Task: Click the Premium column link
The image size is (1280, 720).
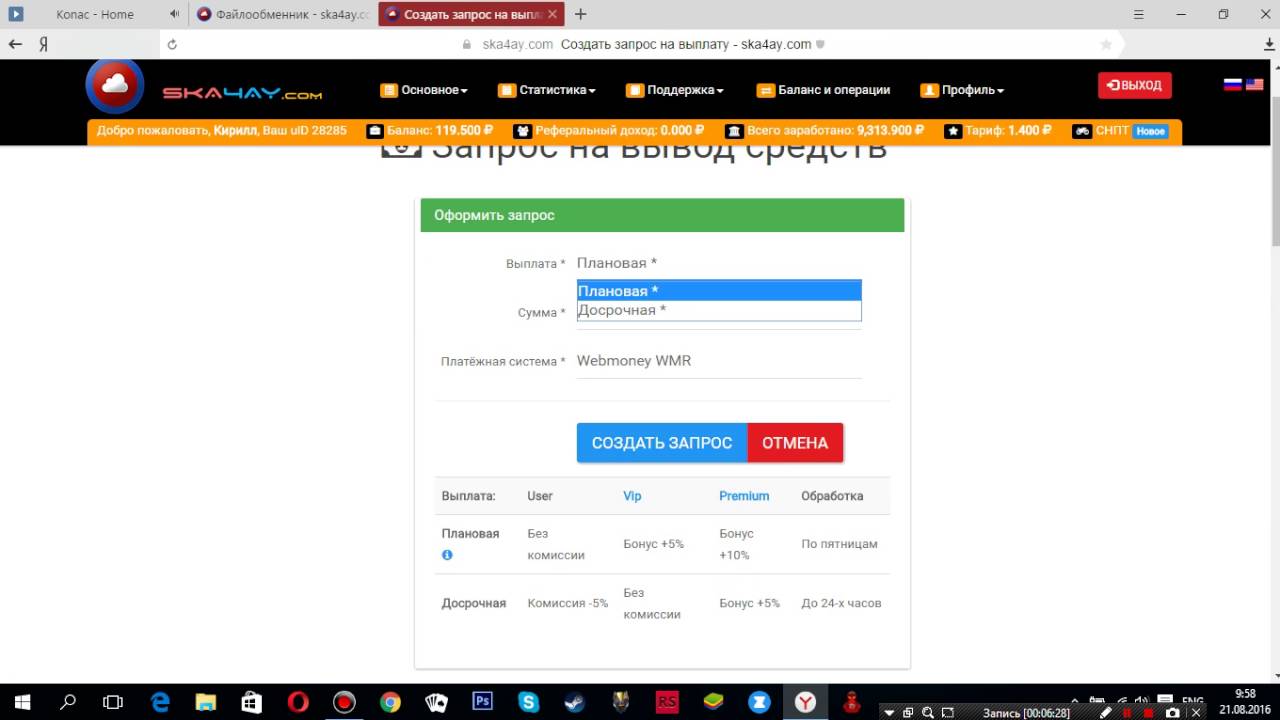Action: [744, 495]
